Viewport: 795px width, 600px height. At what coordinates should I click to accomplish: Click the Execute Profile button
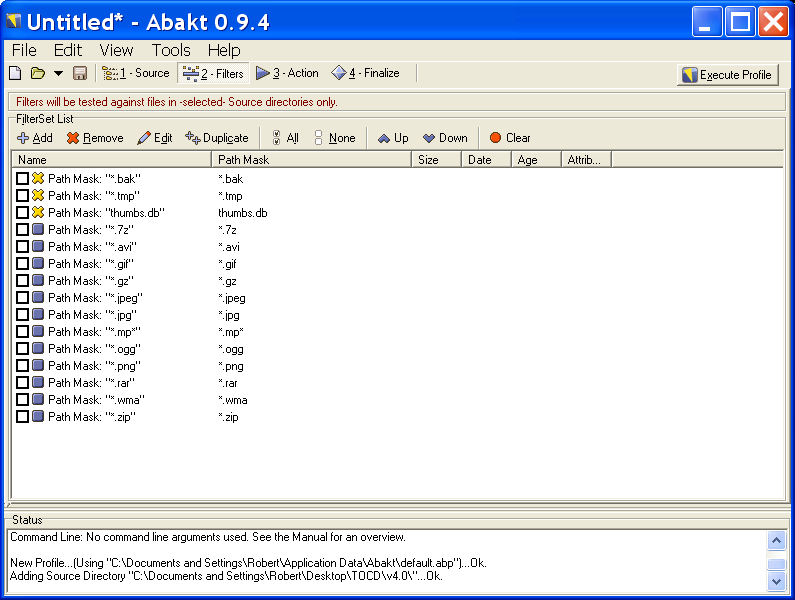(x=728, y=75)
